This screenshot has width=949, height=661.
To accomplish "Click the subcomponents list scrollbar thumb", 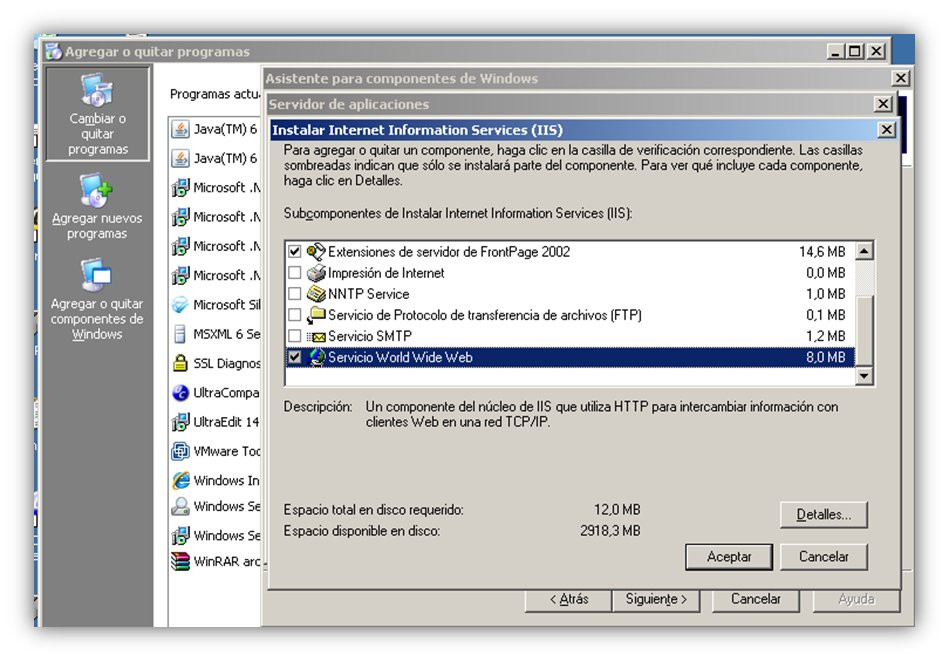I will (x=864, y=330).
